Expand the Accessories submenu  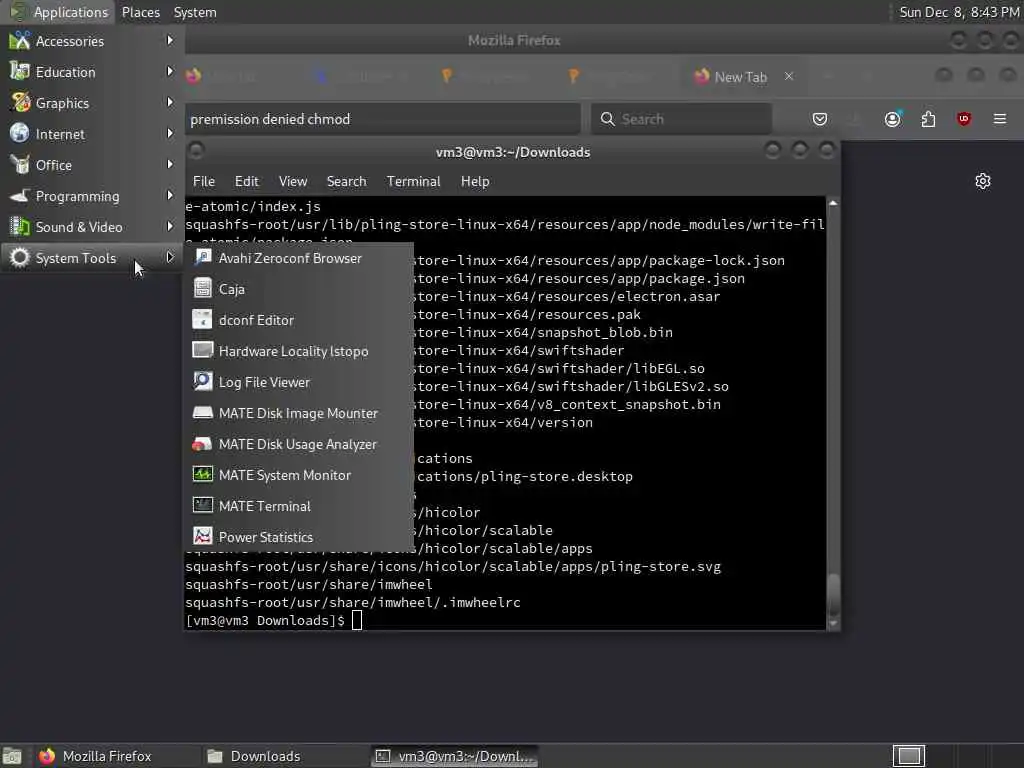92,41
